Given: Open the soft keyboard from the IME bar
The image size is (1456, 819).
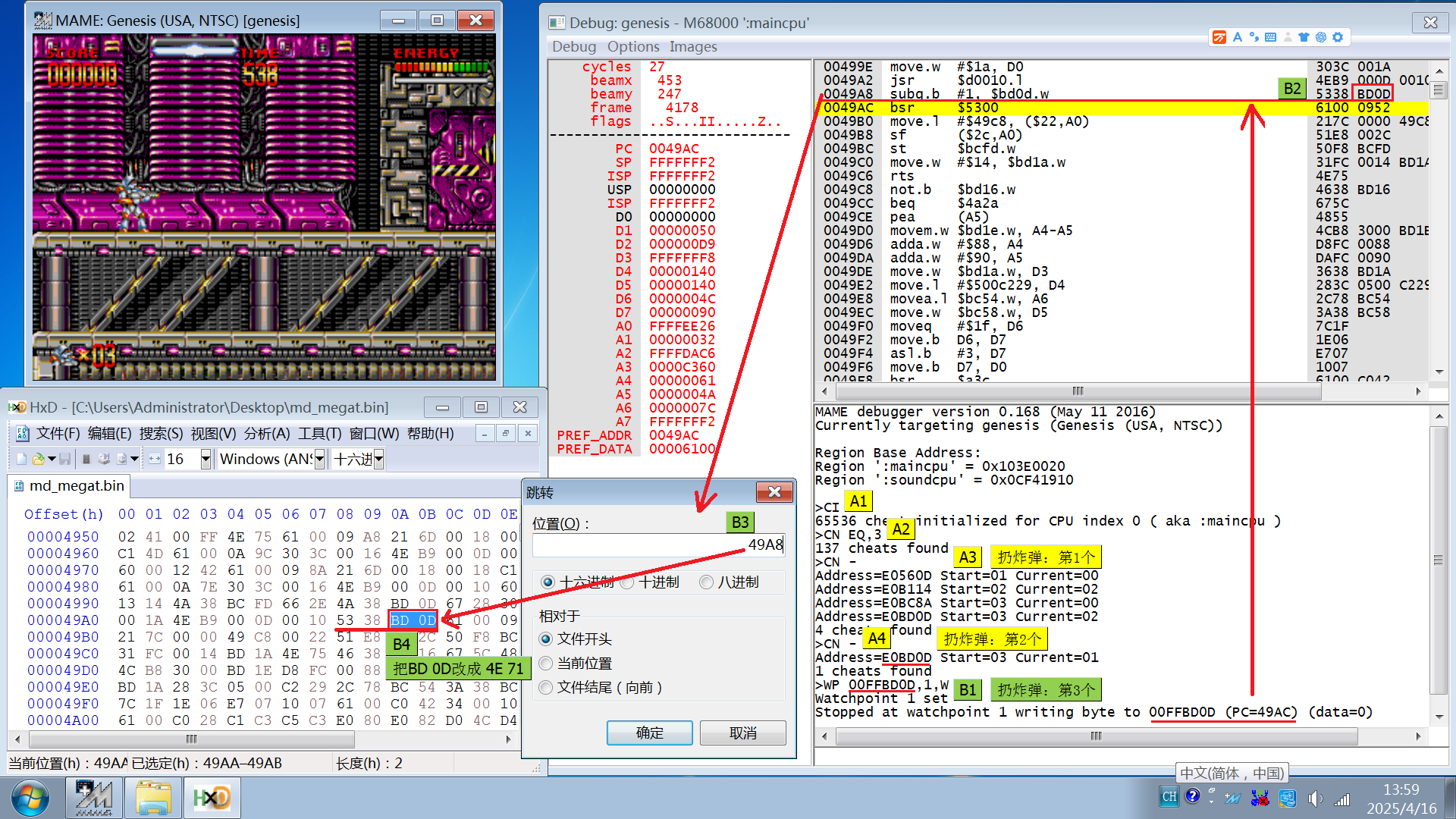Looking at the screenshot, I should coord(1271,37).
